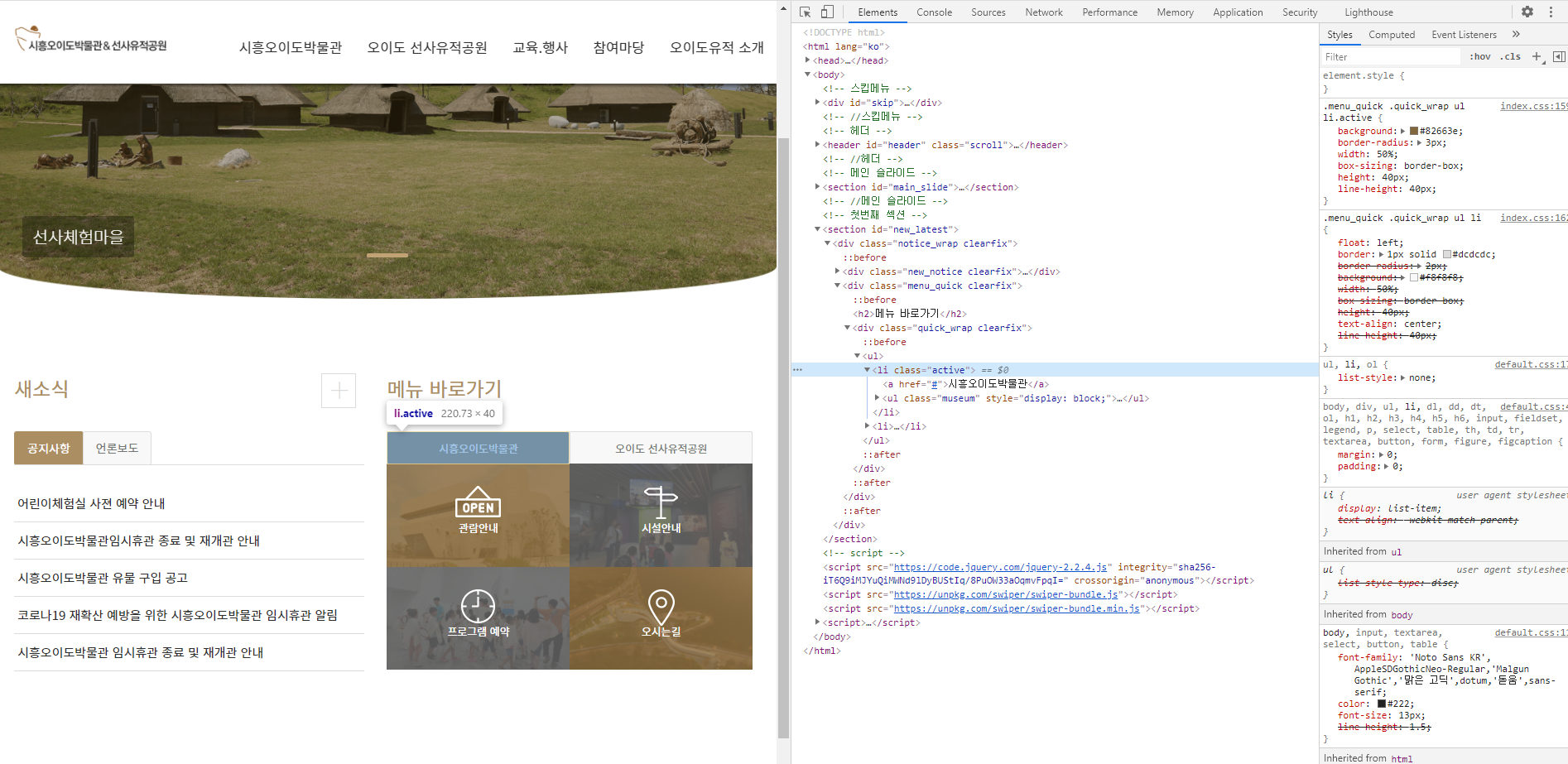Image resolution: width=1568 pixels, height=764 pixels.
Task: Open the Memory tab
Action: (1175, 12)
